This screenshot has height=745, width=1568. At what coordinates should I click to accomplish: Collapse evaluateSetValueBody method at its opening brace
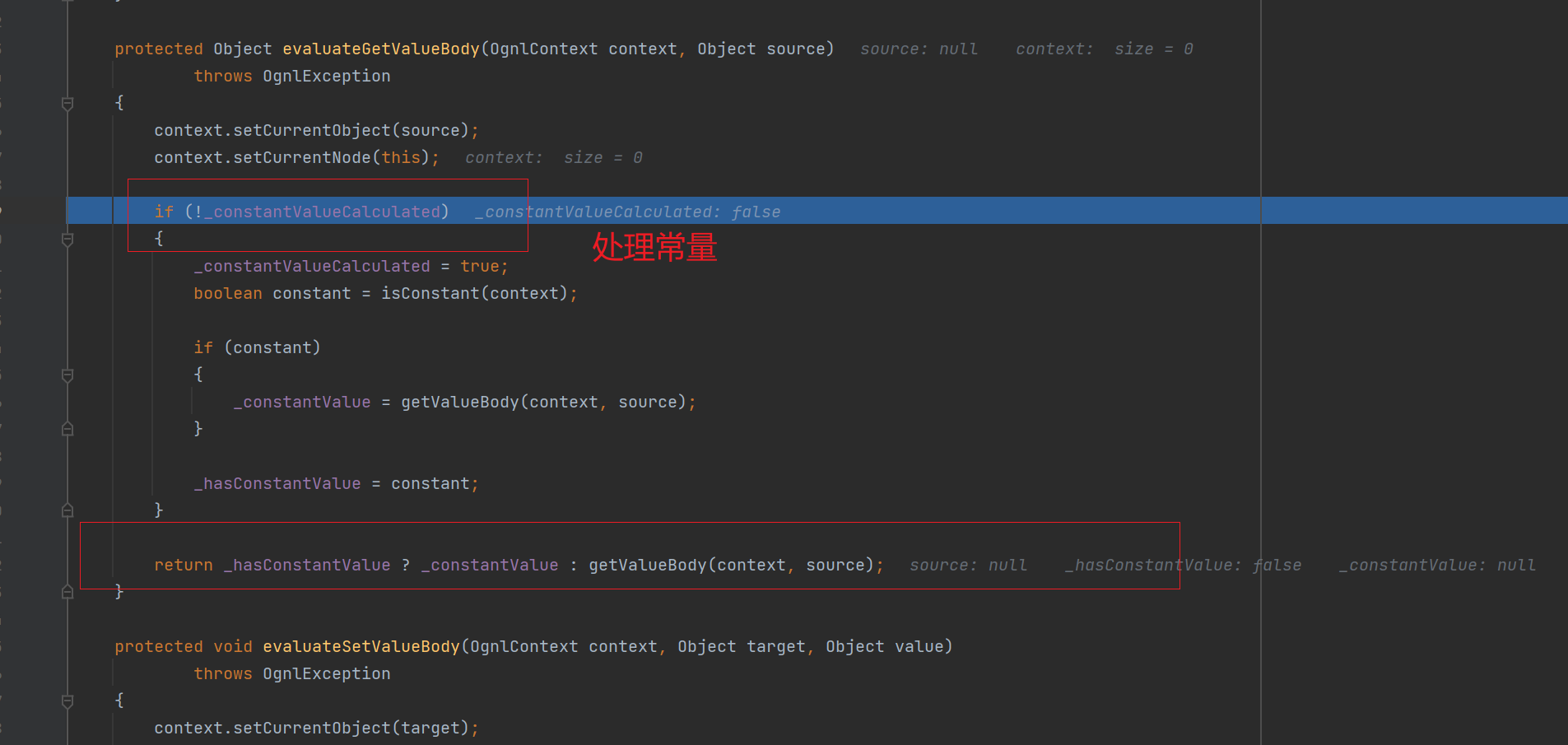point(67,701)
